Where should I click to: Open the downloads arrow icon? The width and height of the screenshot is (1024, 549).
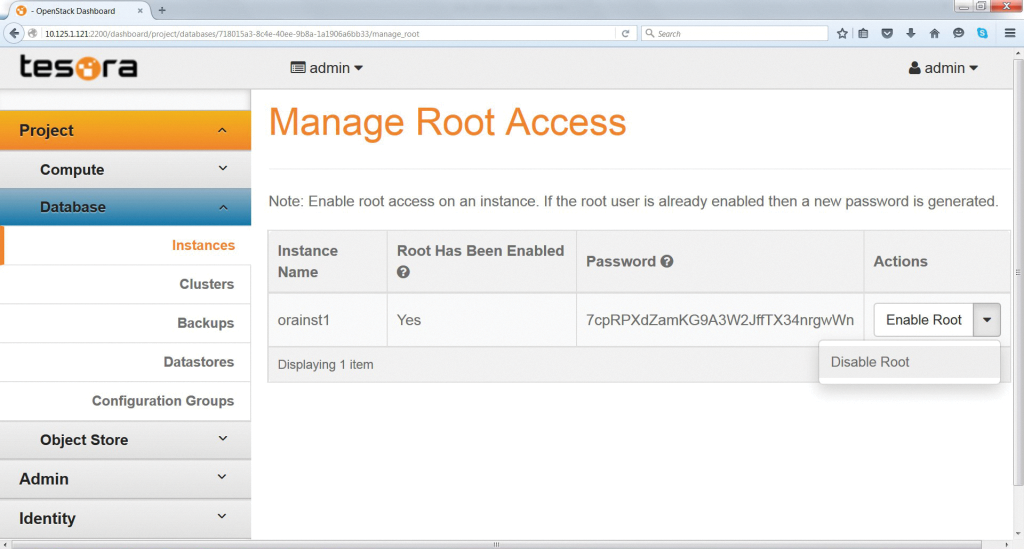(x=910, y=33)
